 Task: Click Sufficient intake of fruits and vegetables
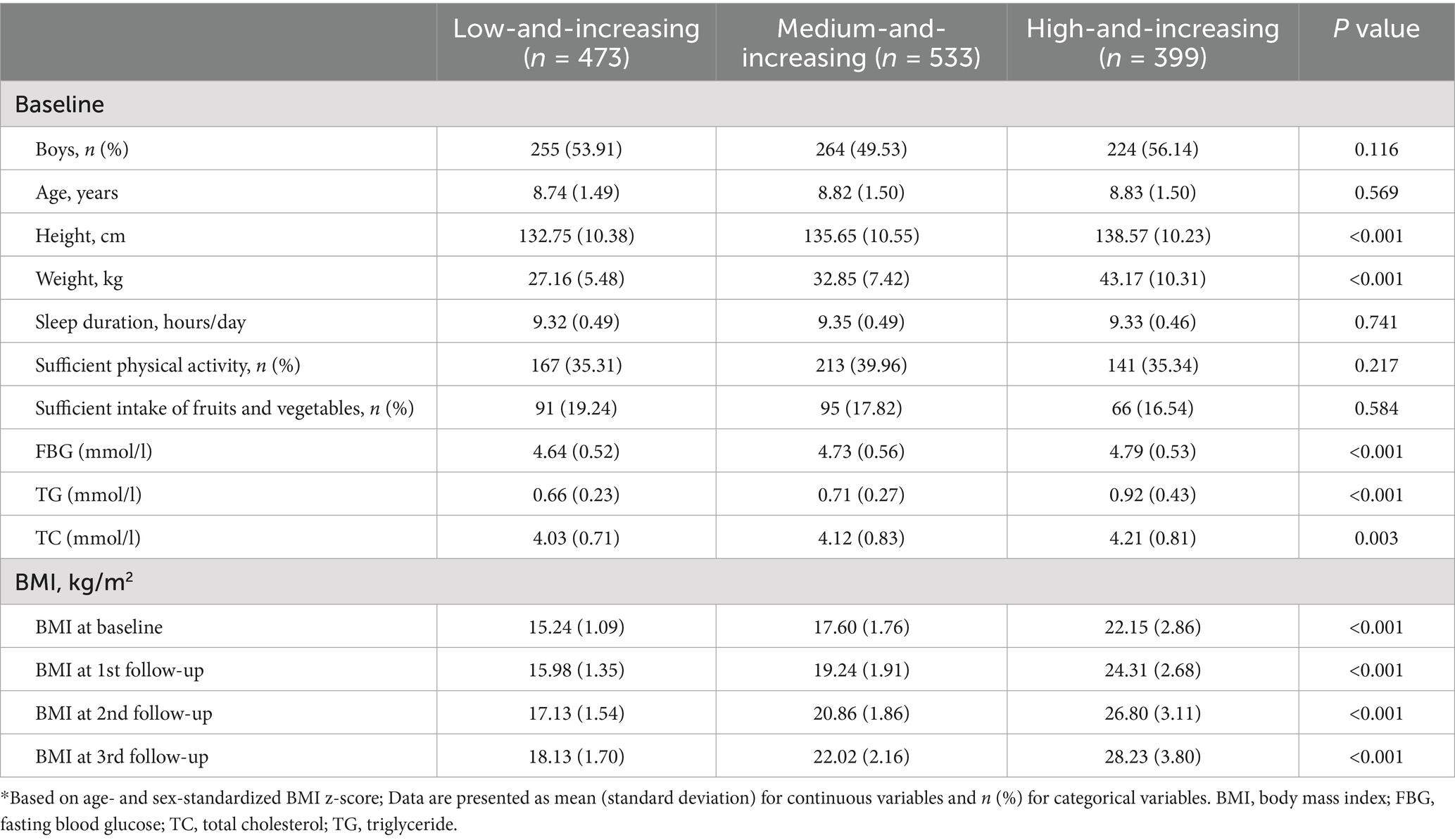click(224, 409)
